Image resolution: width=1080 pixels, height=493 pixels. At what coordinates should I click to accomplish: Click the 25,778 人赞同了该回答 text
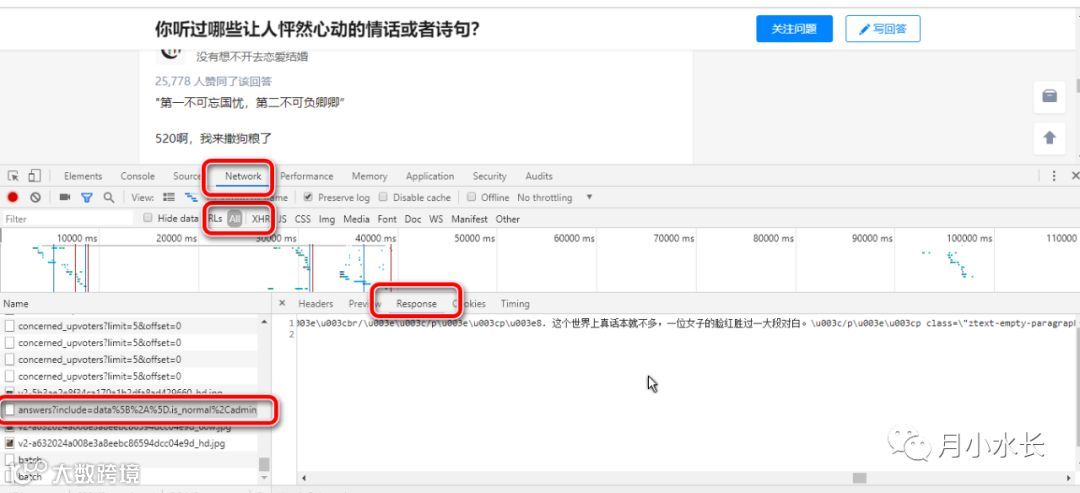[x=213, y=81]
